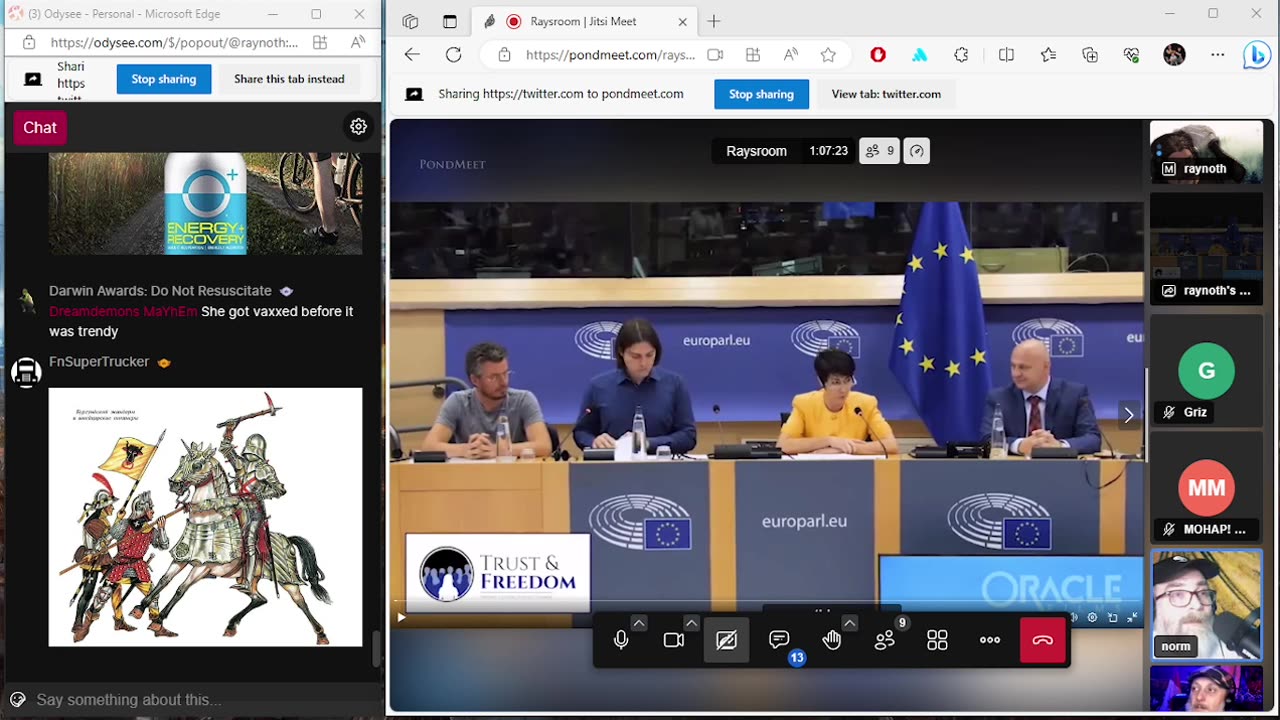Viewport: 1280px width, 720px height.
Task: Select norm participant thumbnail
Action: click(1206, 605)
